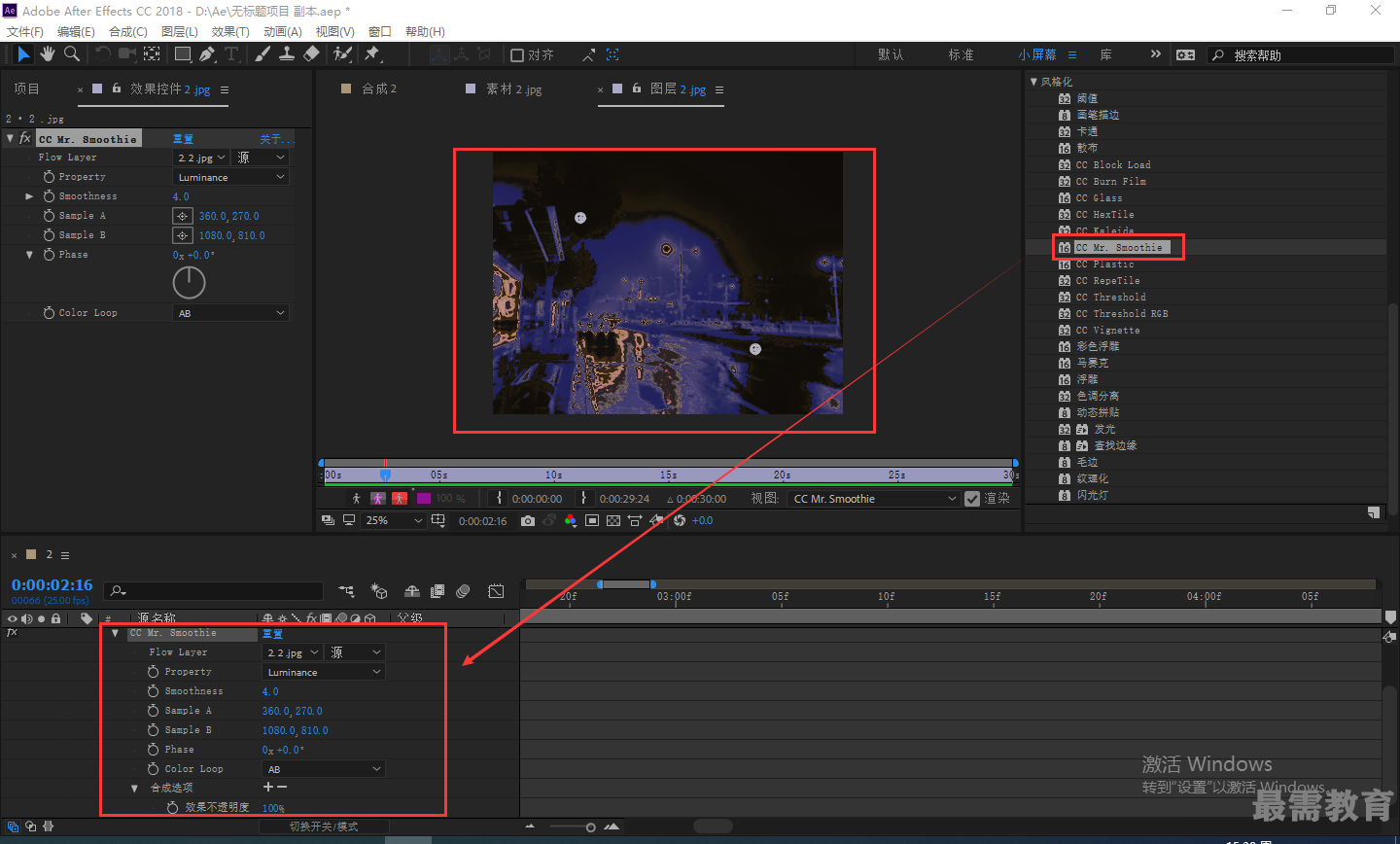Click the 切换开关/模式 button
The image size is (1400, 844).
pos(324,826)
